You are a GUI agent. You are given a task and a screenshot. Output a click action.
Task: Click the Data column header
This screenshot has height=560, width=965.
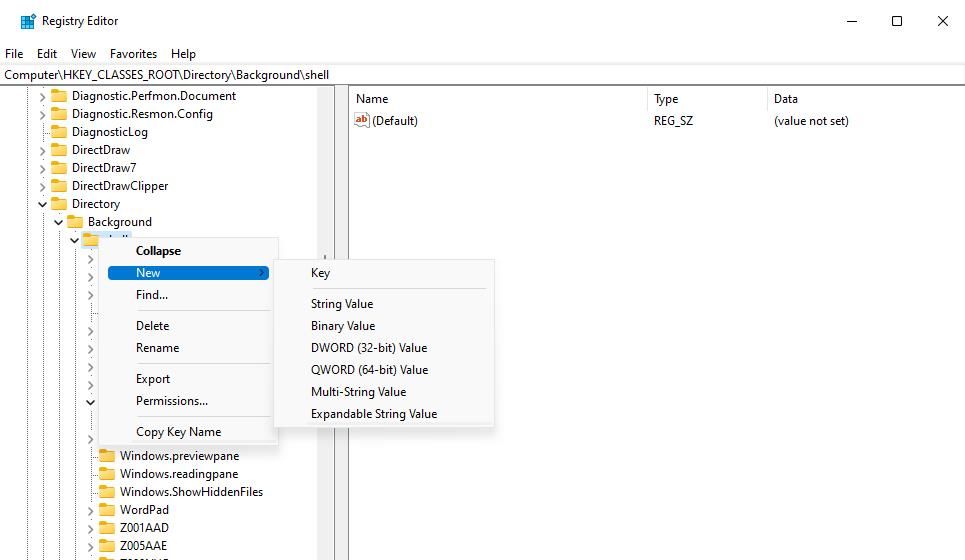pyautogui.click(x=865, y=98)
